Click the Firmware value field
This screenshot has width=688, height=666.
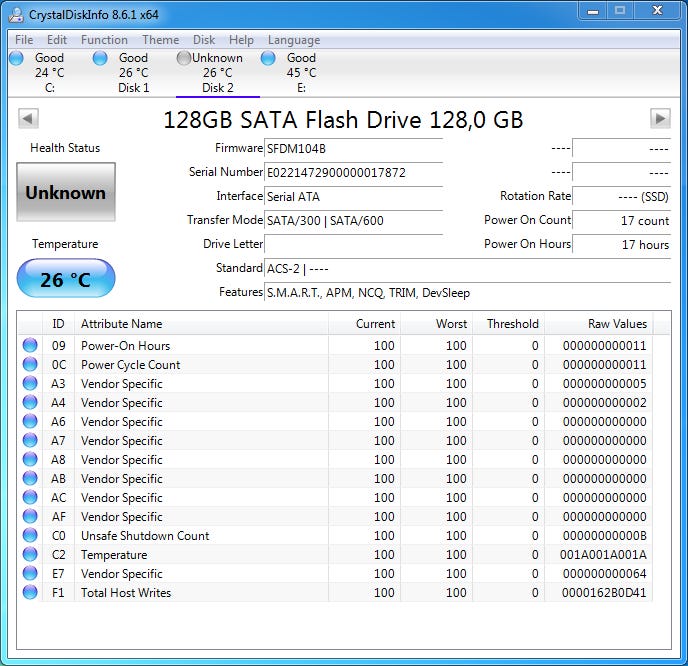click(x=353, y=148)
